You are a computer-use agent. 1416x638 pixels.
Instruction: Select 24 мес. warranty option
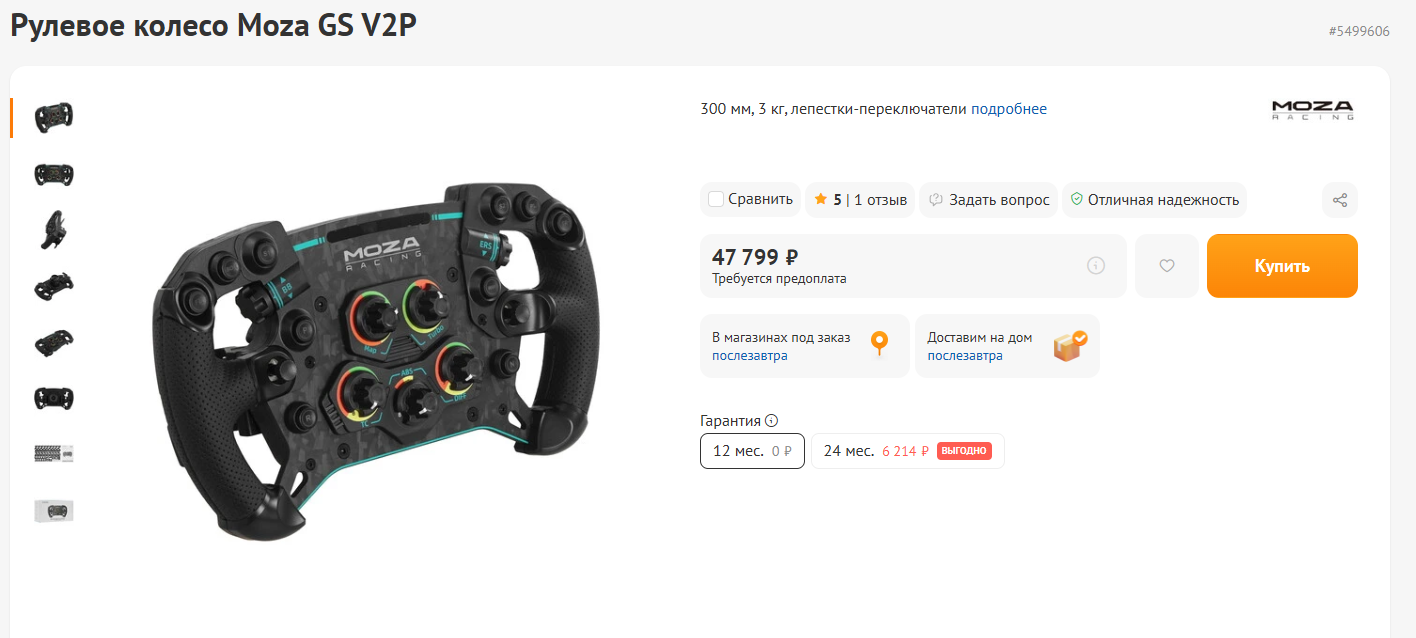click(907, 451)
